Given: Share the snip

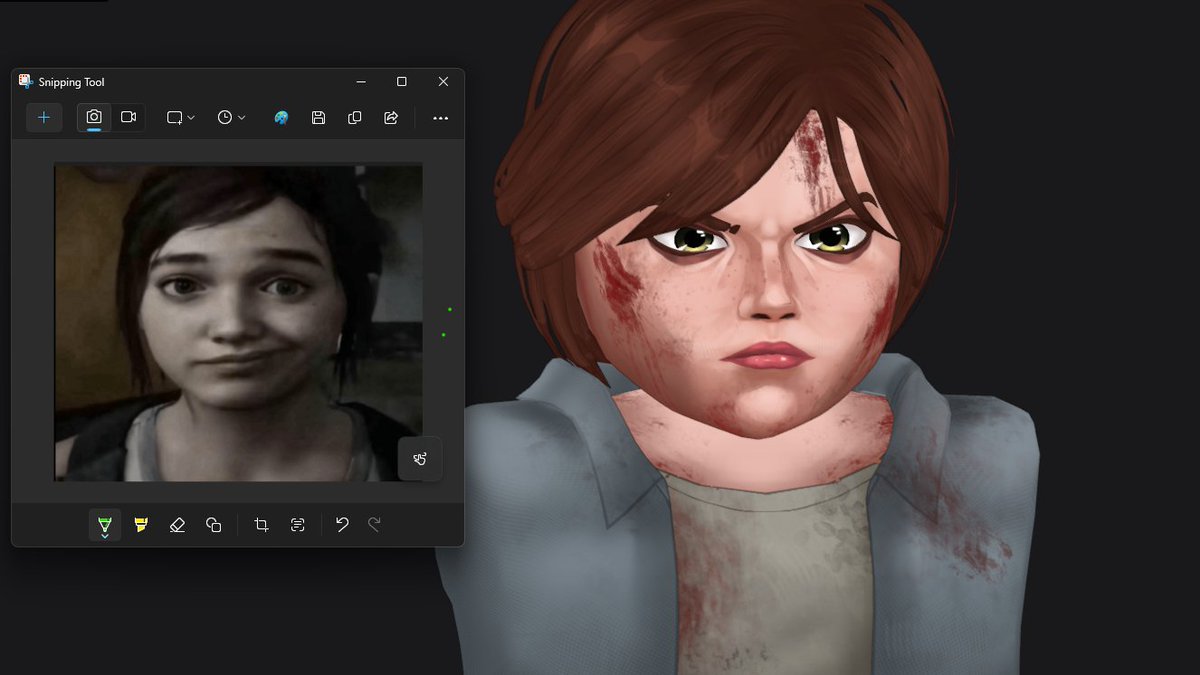Looking at the screenshot, I should (391, 118).
